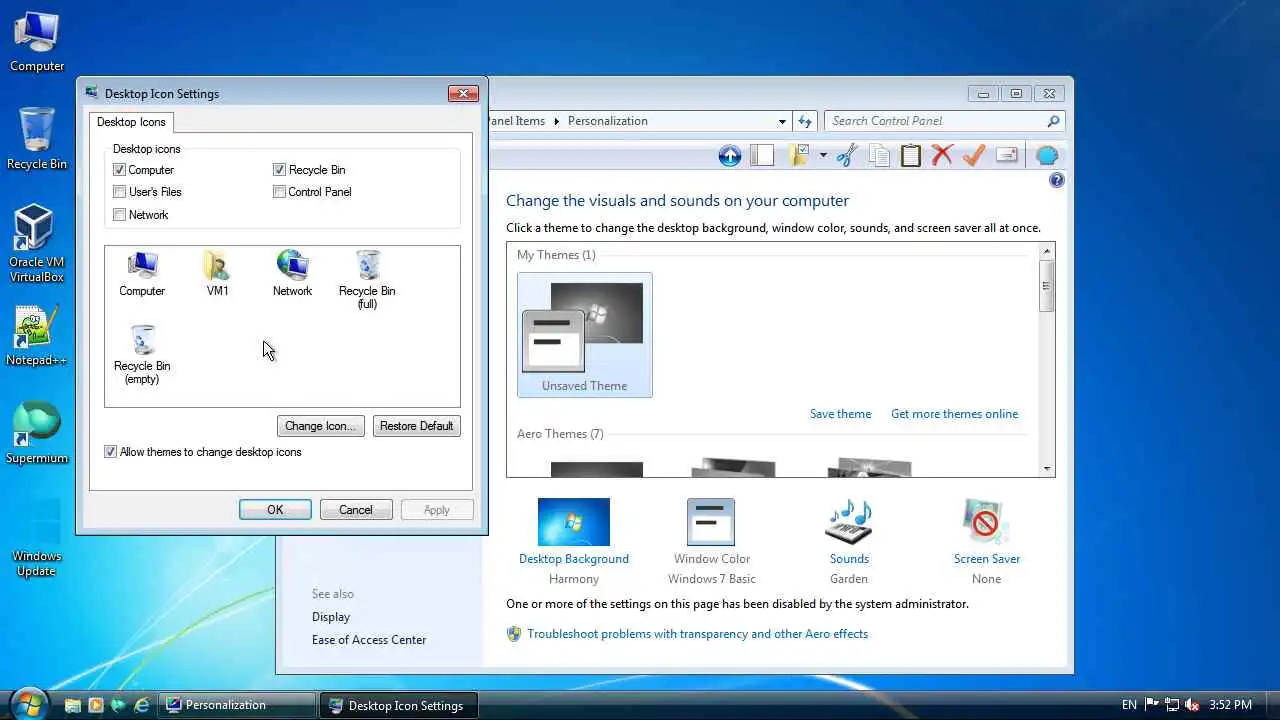This screenshot has height=720, width=1280.
Task: Select the Computer icon in icon preview list
Action: tap(142, 274)
